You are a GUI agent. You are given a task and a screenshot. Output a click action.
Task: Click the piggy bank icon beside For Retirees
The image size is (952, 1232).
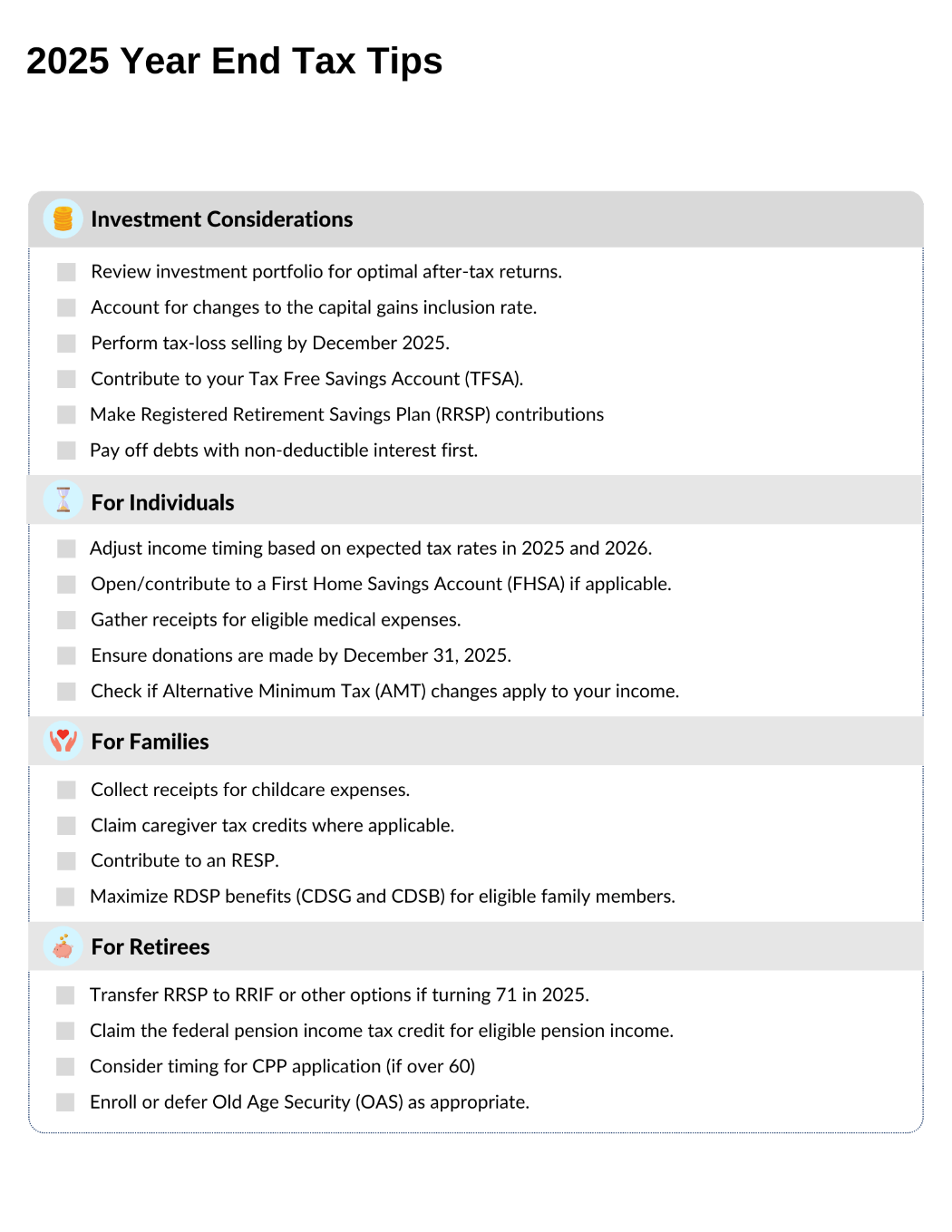pyautogui.click(x=63, y=946)
